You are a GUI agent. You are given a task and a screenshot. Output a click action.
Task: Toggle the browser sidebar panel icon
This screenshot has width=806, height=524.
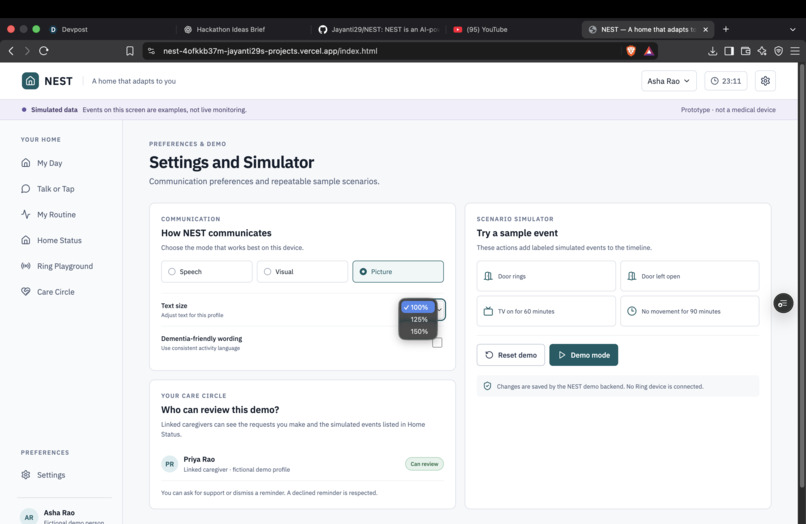click(x=729, y=51)
